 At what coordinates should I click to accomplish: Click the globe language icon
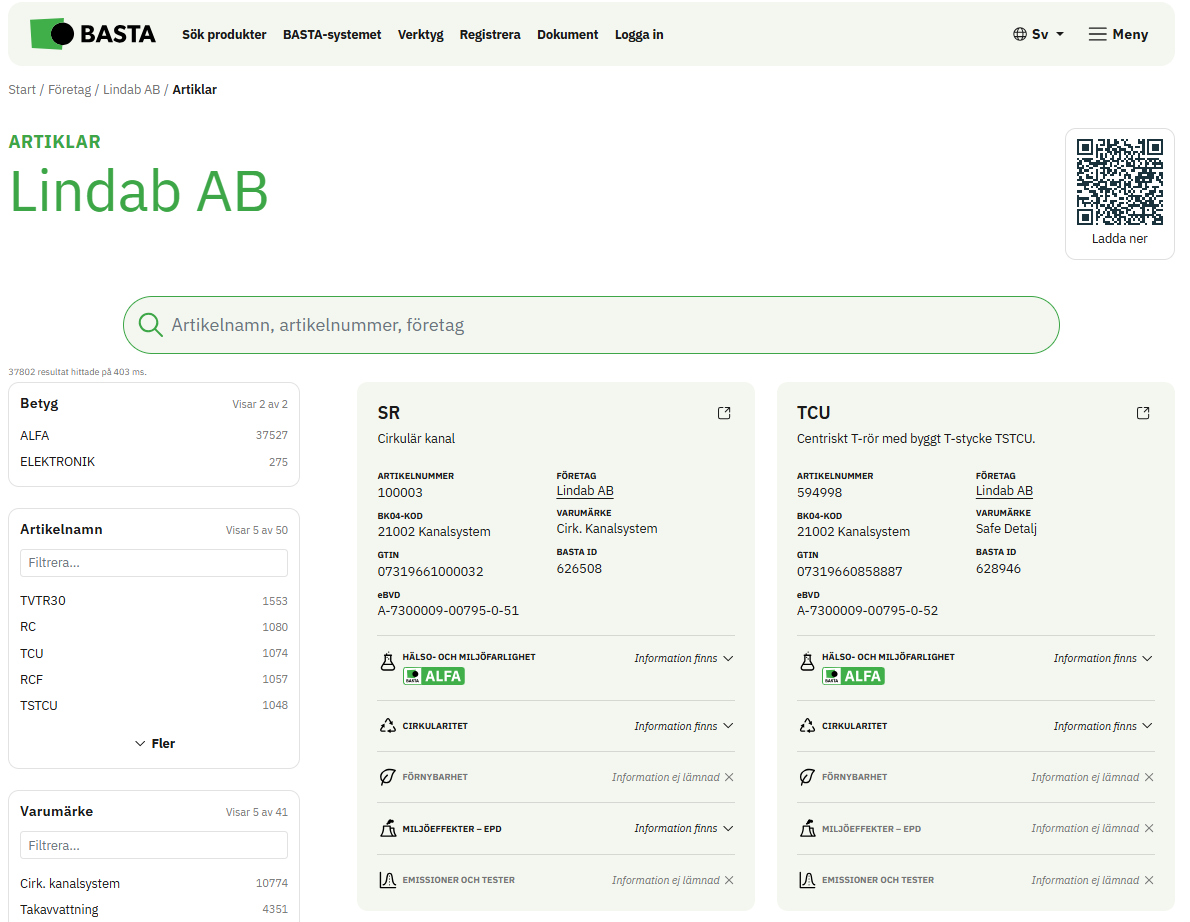[x=1020, y=34]
